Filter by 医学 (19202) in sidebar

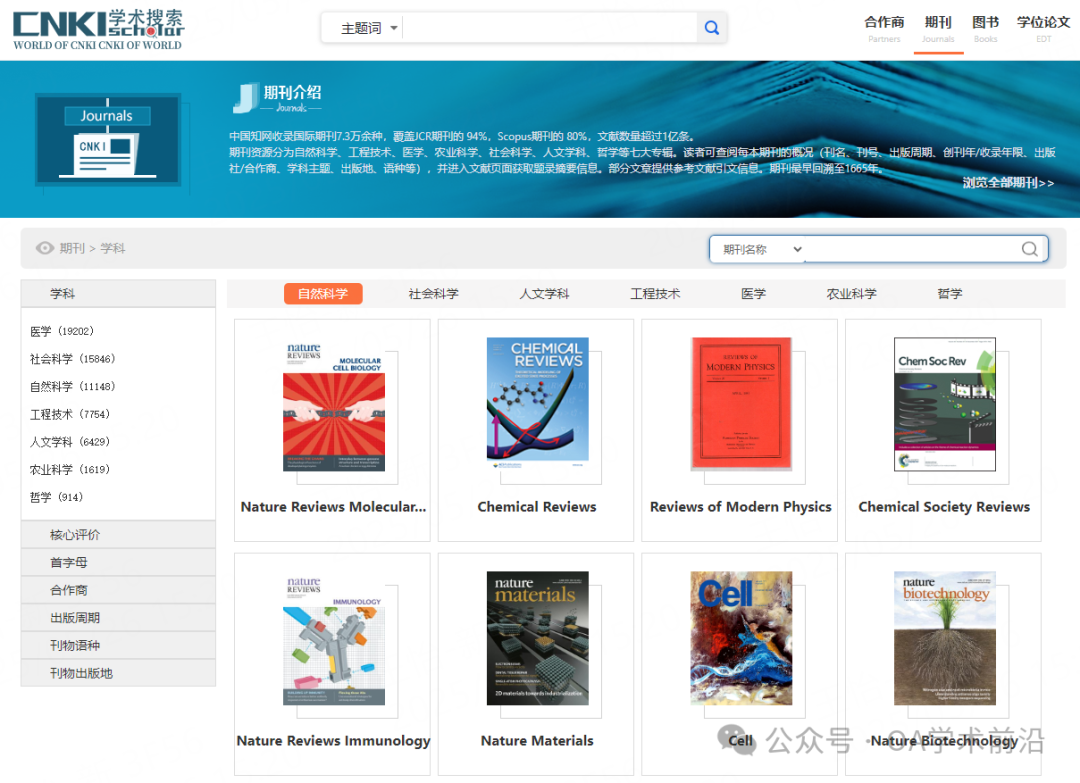(62, 331)
